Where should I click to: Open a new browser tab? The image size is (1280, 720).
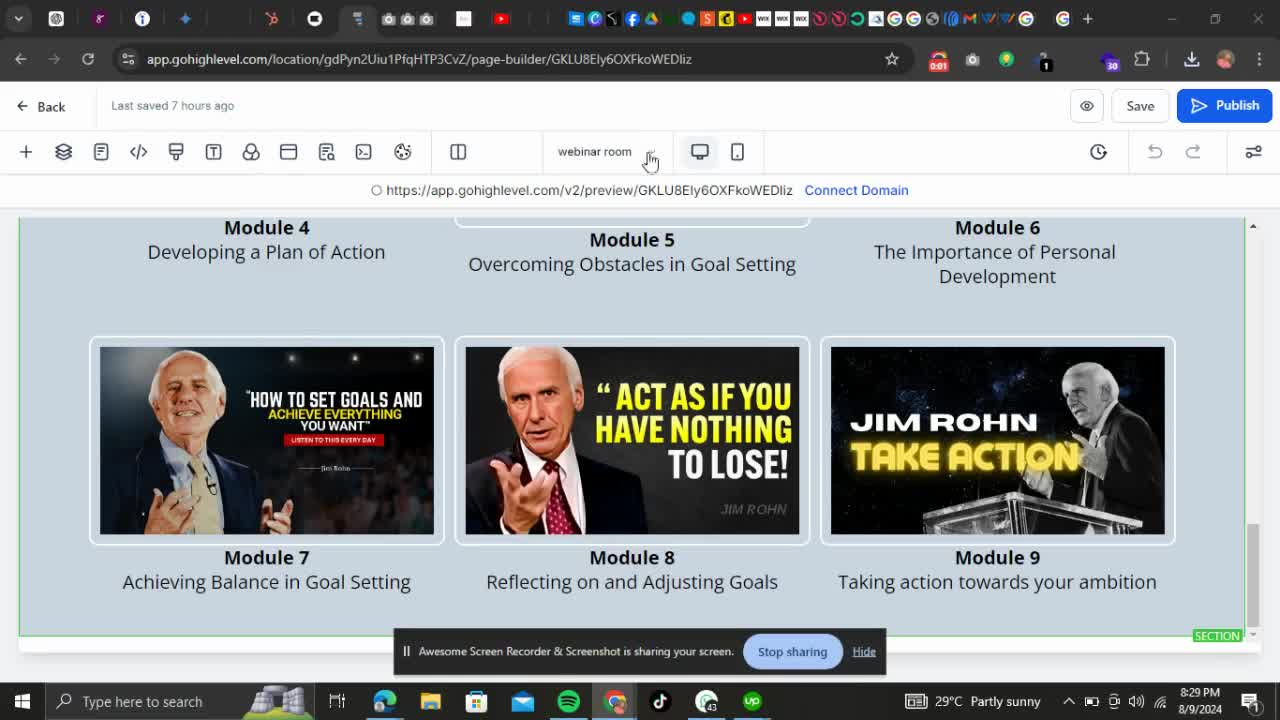click(x=1088, y=18)
